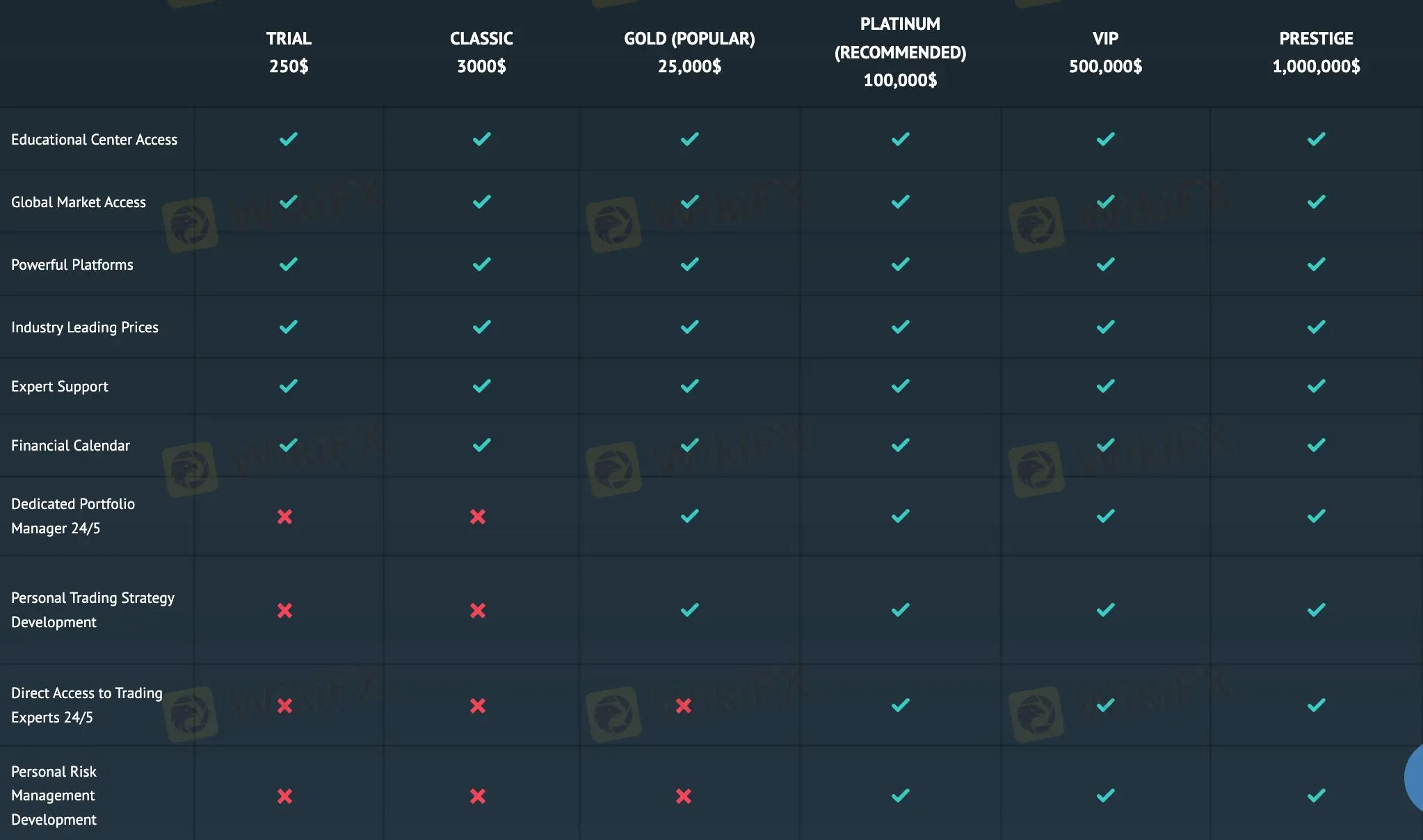This screenshot has width=1423, height=840.
Task: Click Gold checkmark for Dedicated Portfolio Manager
Action: pyautogui.click(x=689, y=516)
